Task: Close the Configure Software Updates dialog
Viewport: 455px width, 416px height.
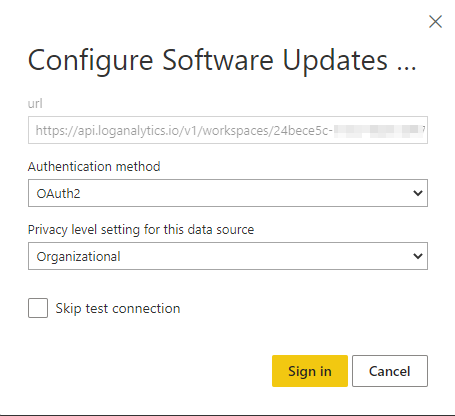Action: [x=435, y=22]
